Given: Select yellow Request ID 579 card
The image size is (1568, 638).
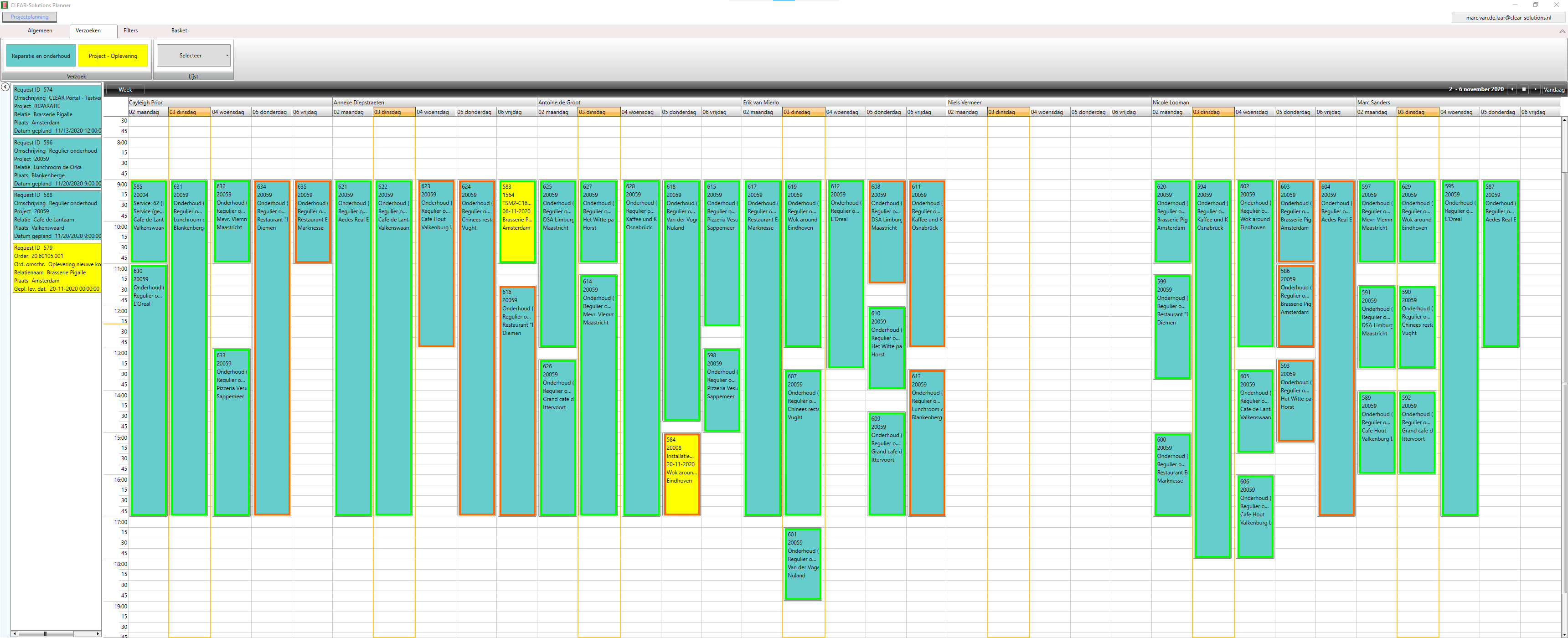Looking at the screenshot, I should coord(57,268).
